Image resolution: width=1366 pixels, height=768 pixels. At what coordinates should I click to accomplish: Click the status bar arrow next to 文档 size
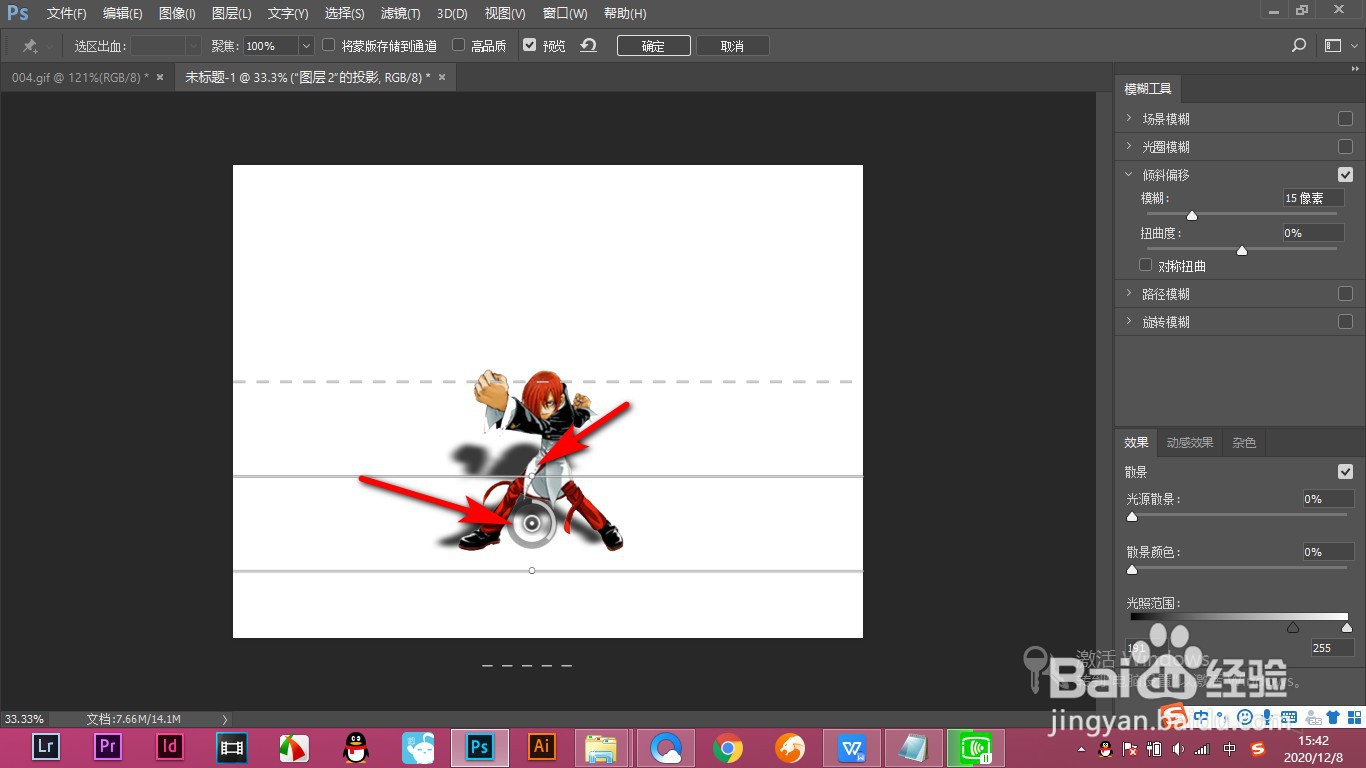225,719
